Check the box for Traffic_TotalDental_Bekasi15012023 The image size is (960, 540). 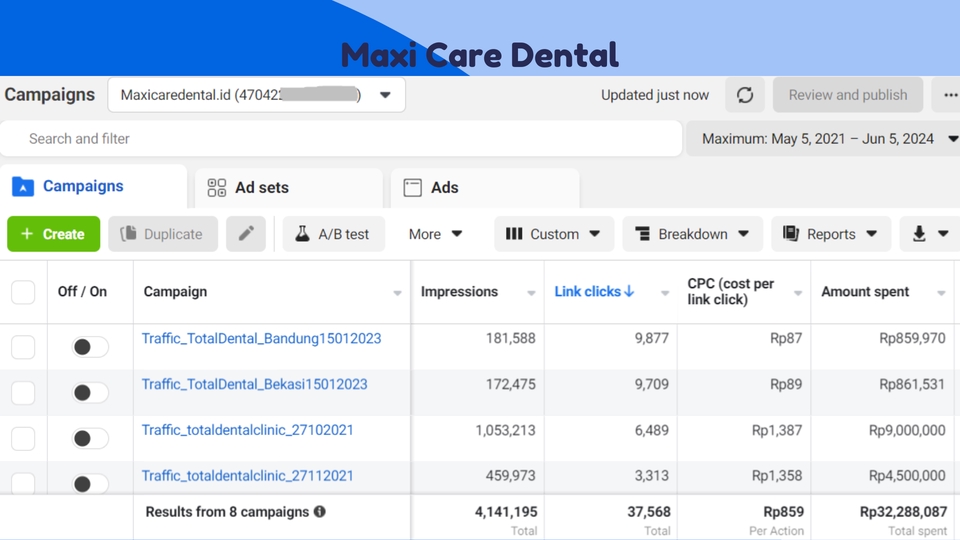(23, 392)
